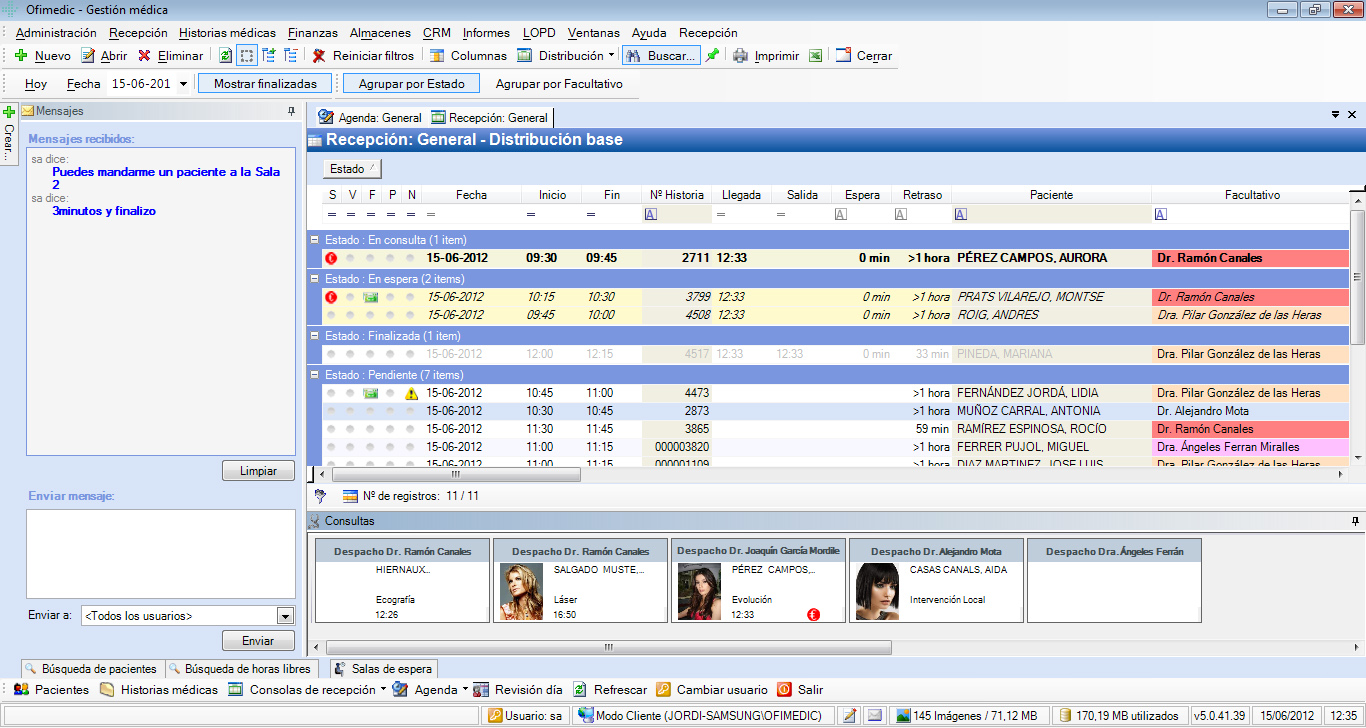Click the Imprimir printer icon
Viewport: 1366px width, 728px height.
point(740,56)
